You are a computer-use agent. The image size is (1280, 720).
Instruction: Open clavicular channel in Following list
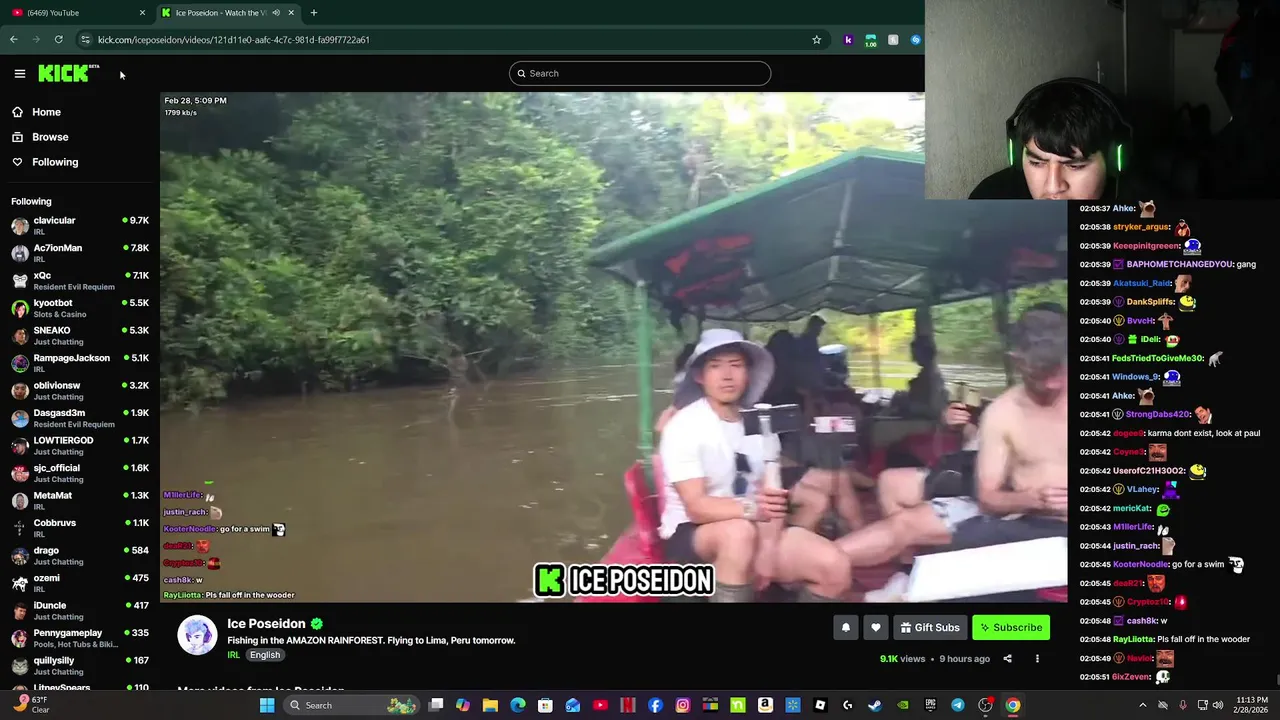click(x=80, y=225)
